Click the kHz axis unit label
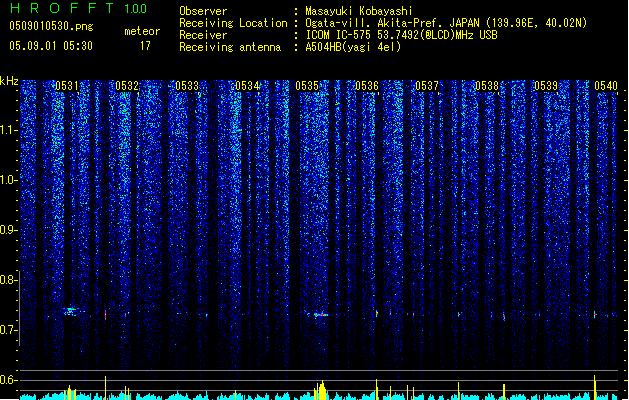 pyautogui.click(x=9, y=81)
